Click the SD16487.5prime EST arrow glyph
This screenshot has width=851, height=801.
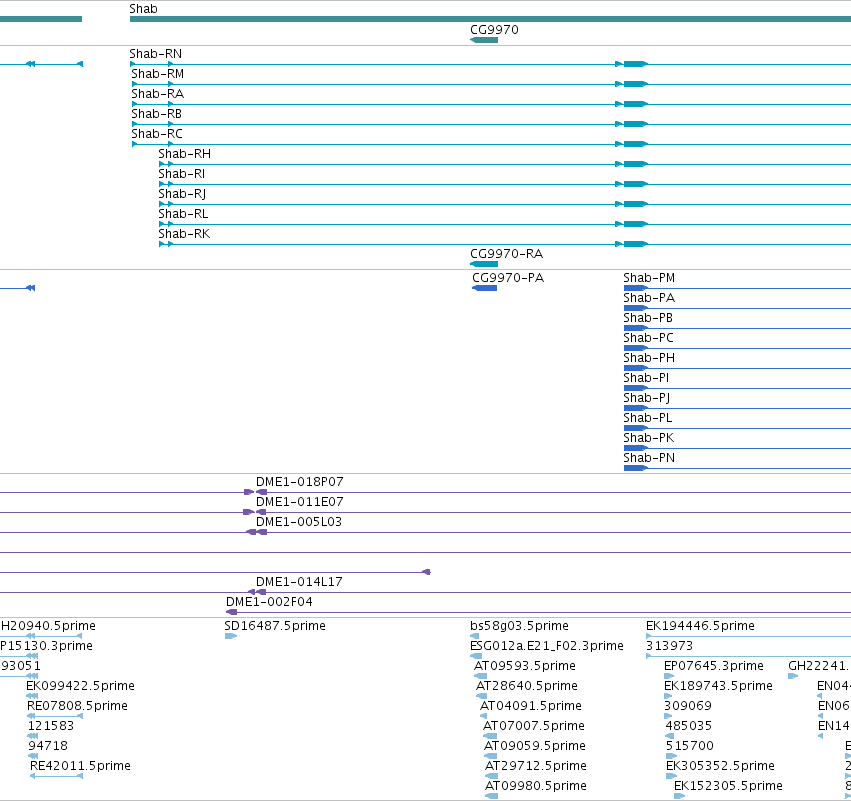tap(231, 636)
